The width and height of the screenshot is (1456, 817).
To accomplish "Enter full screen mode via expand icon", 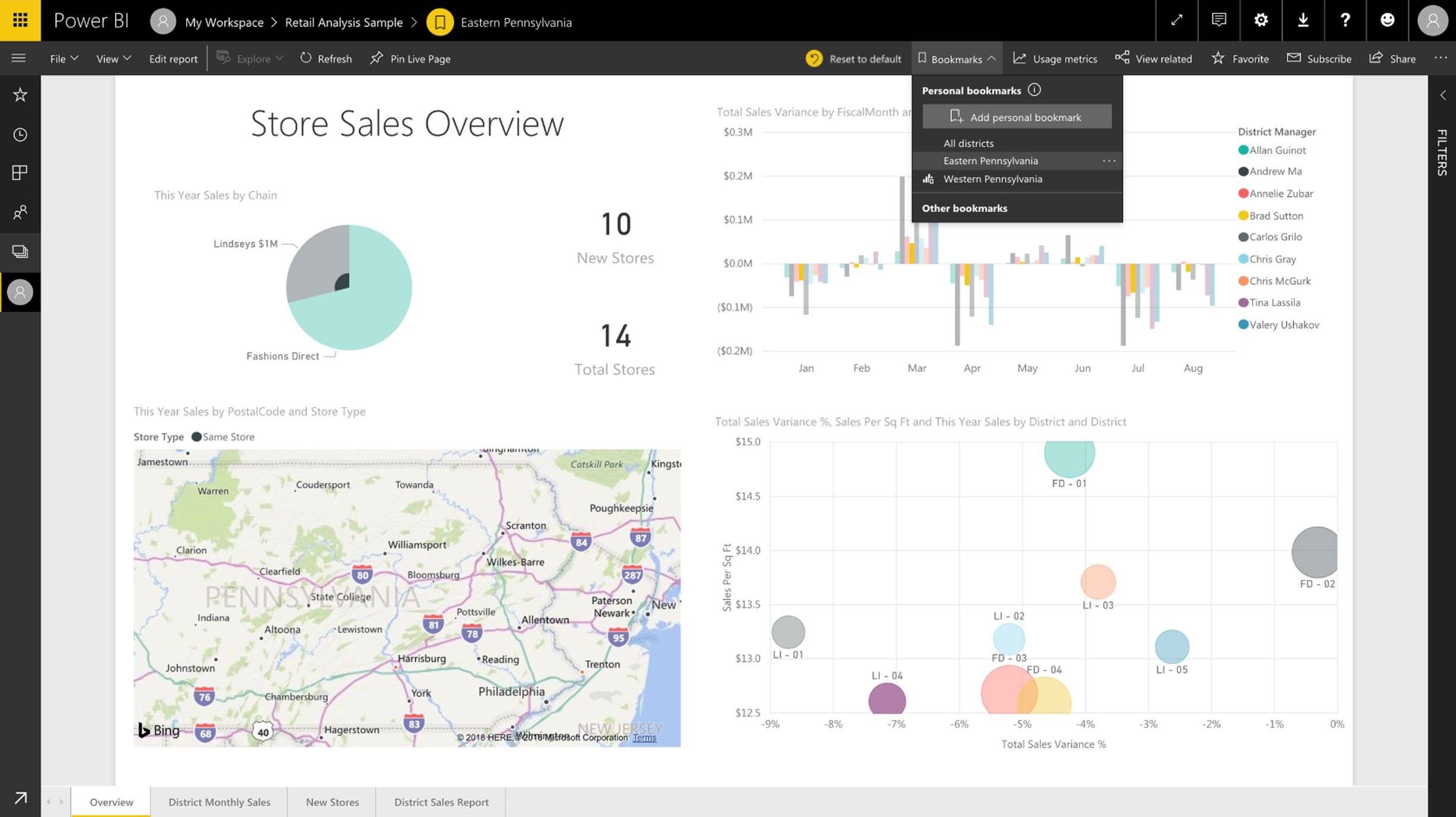I will [x=1177, y=20].
